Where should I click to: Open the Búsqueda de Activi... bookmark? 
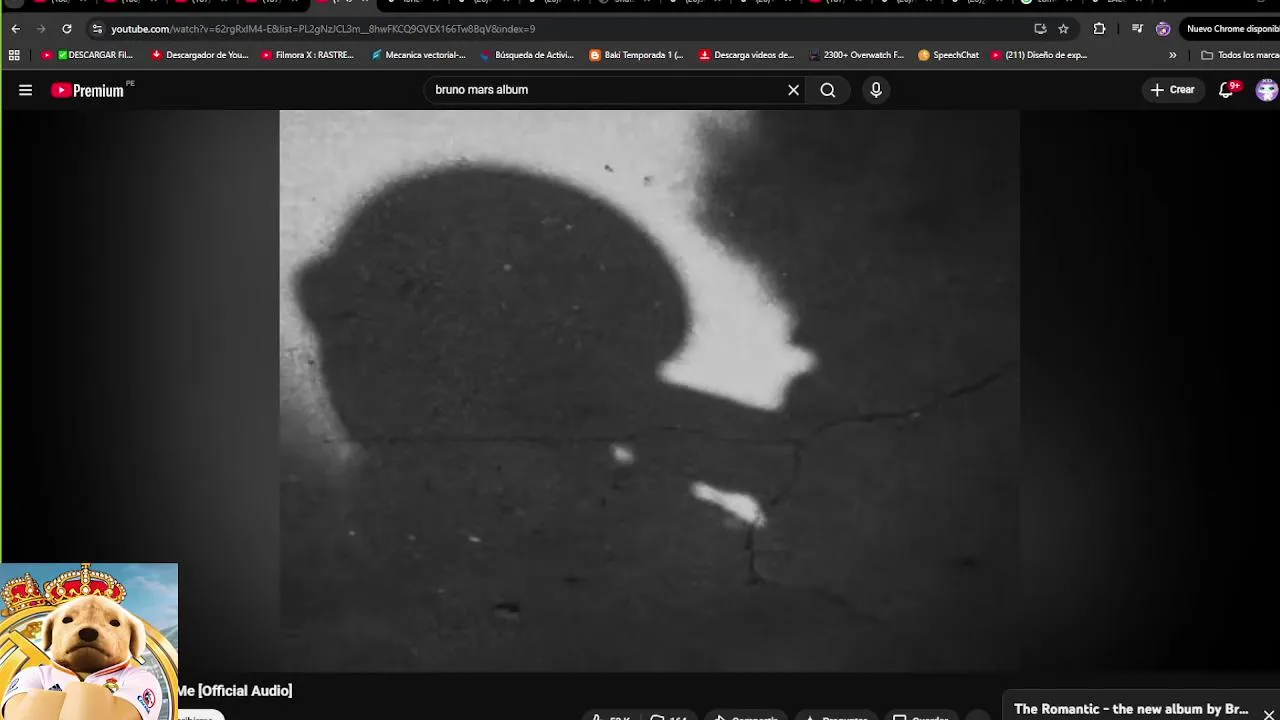click(527, 55)
